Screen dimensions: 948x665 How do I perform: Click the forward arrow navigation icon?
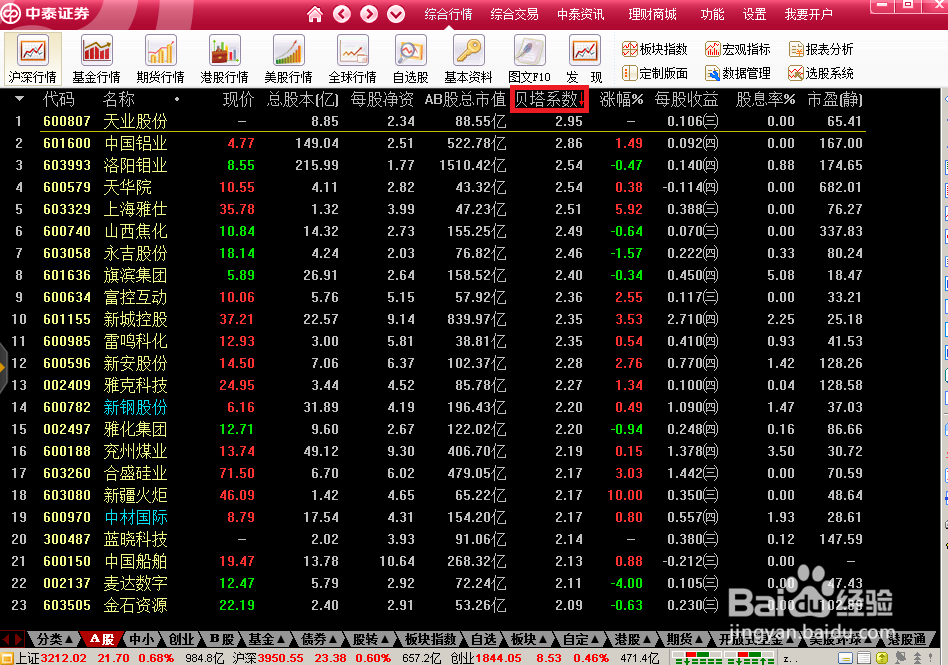369,14
